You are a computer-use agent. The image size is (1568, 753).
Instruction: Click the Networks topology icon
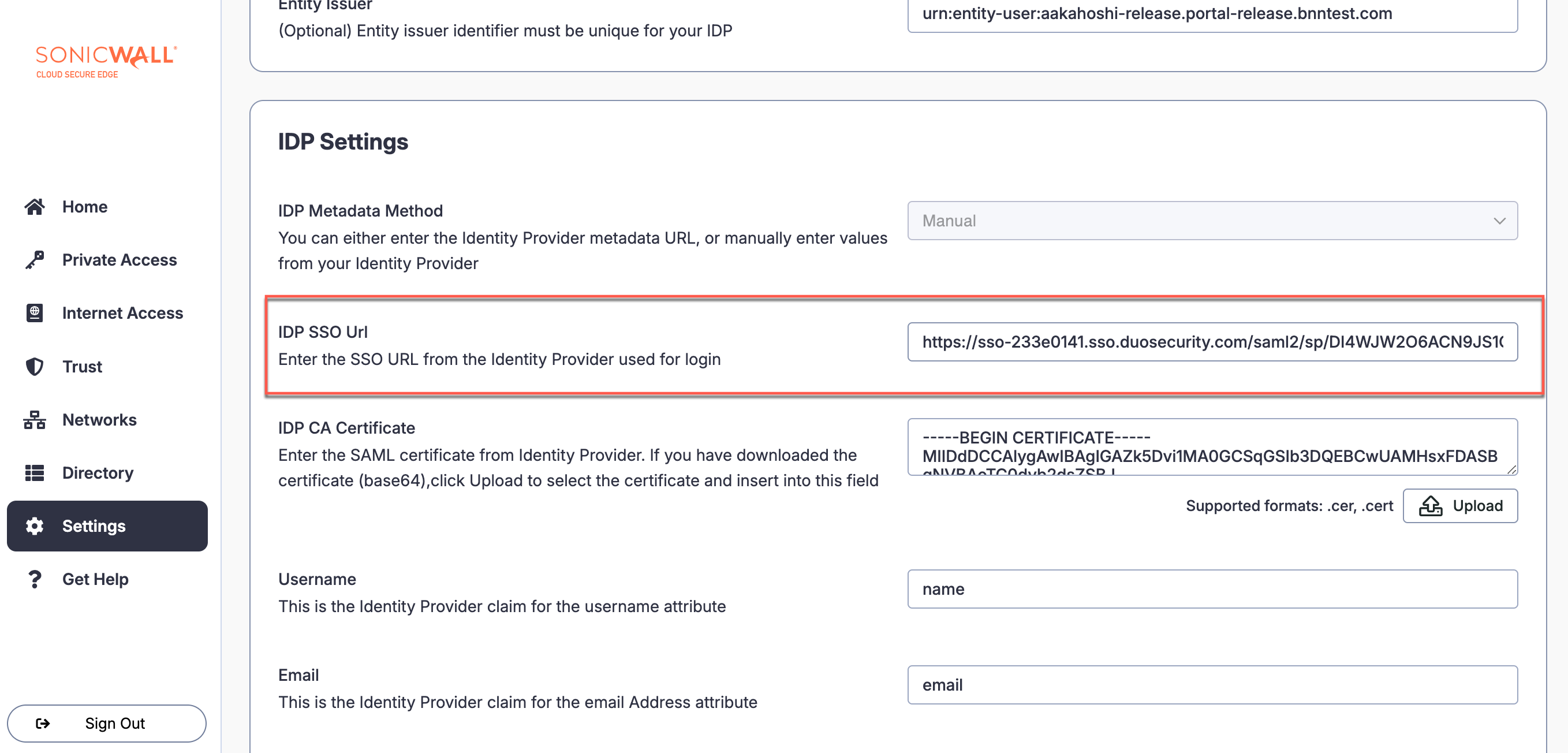[x=35, y=419]
